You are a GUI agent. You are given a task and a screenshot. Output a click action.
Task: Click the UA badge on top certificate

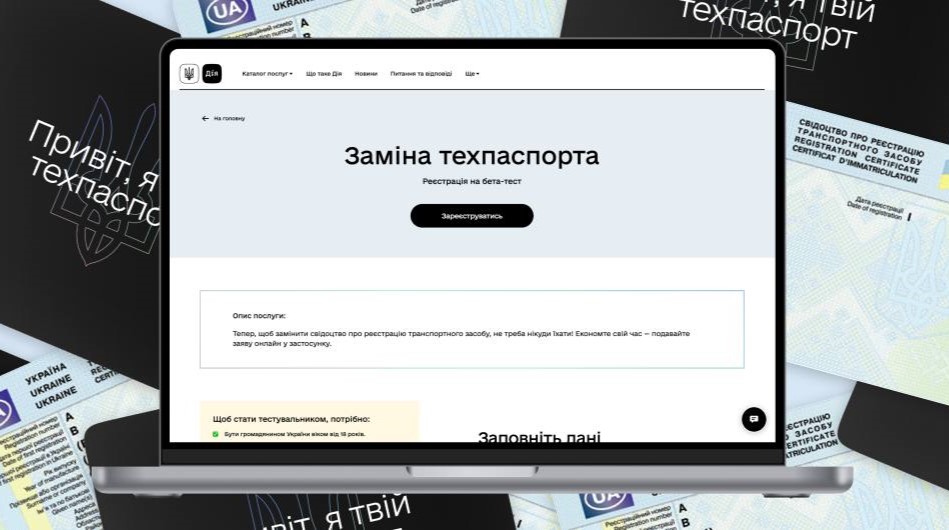227,12
